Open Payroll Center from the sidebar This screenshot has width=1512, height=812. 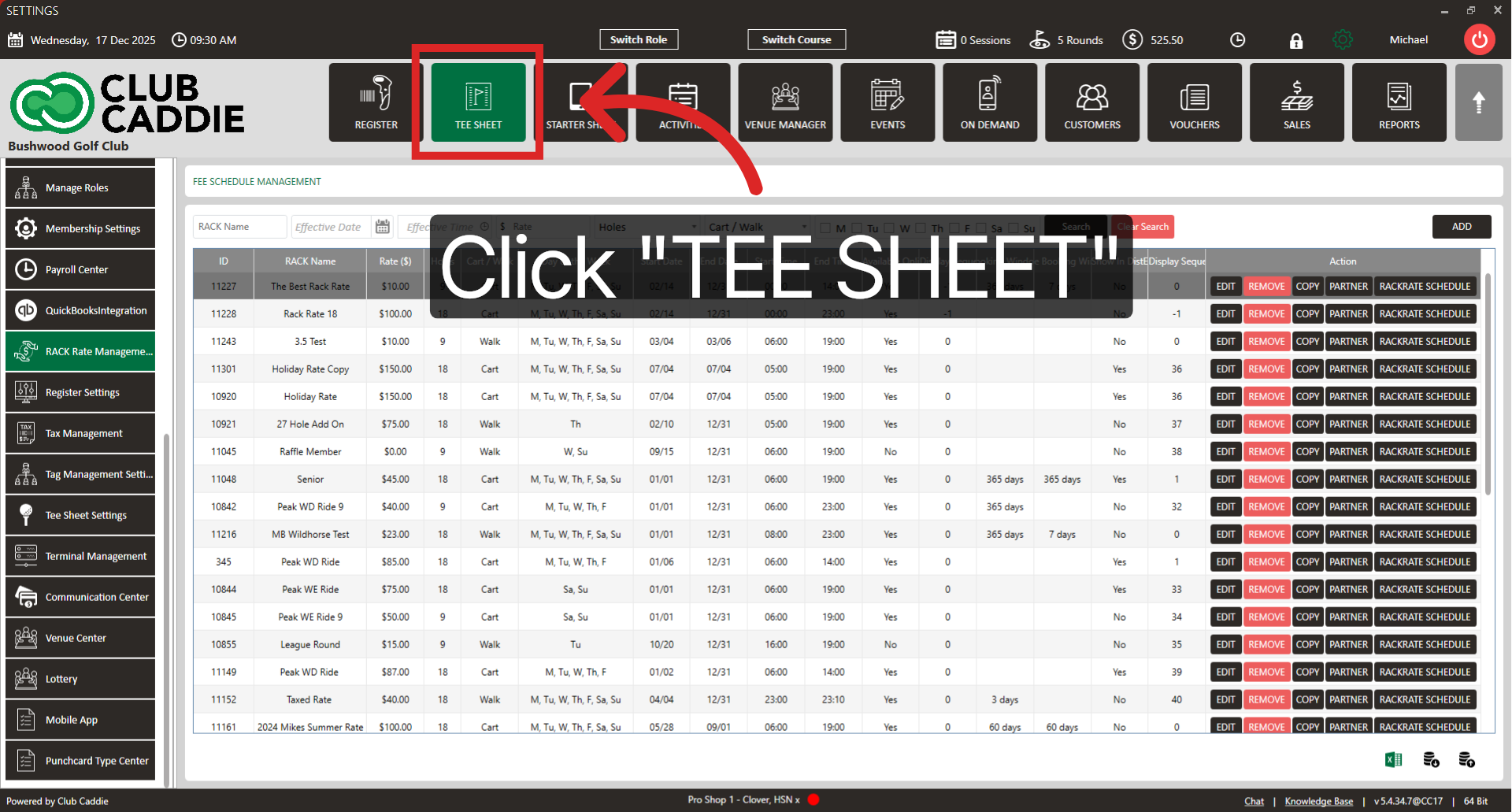[x=80, y=269]
